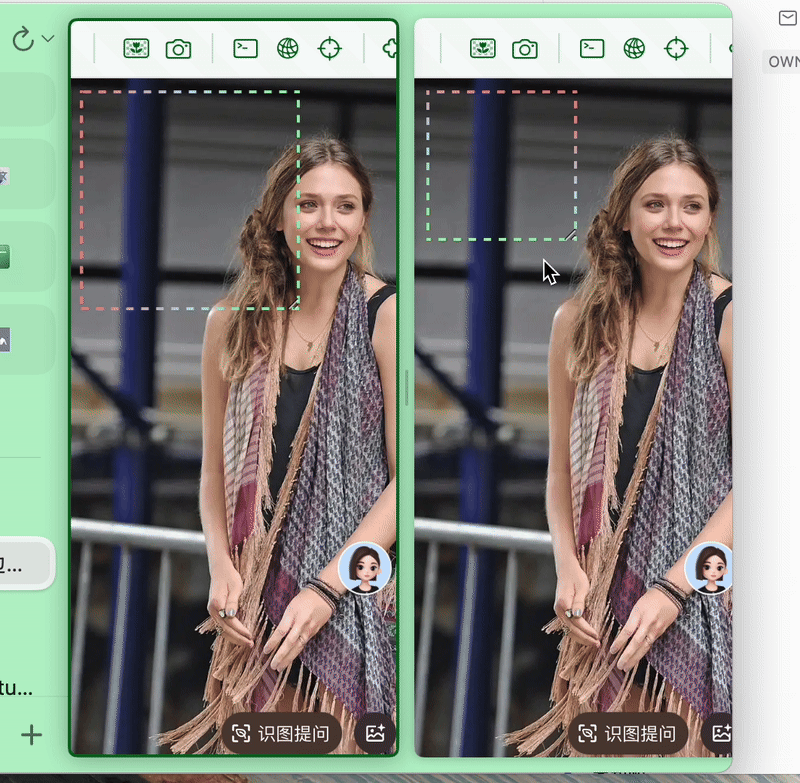Click 识图提问 button in left pane
Viewport: 800px width, 783px height.
coord(281,734)
